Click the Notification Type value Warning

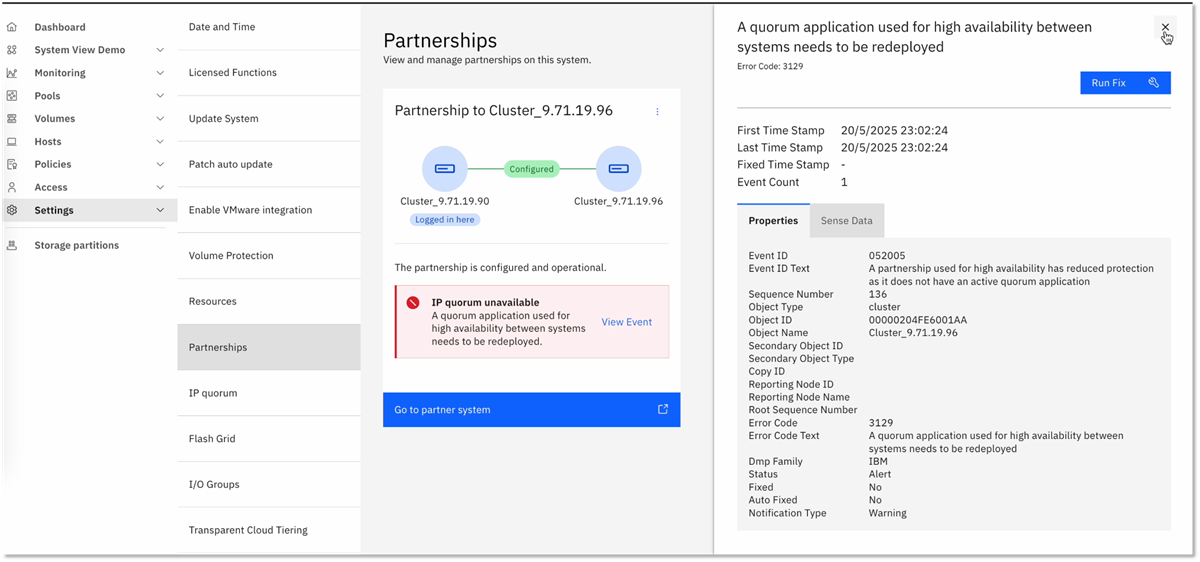pyautogui.click(x=888, y=513)
